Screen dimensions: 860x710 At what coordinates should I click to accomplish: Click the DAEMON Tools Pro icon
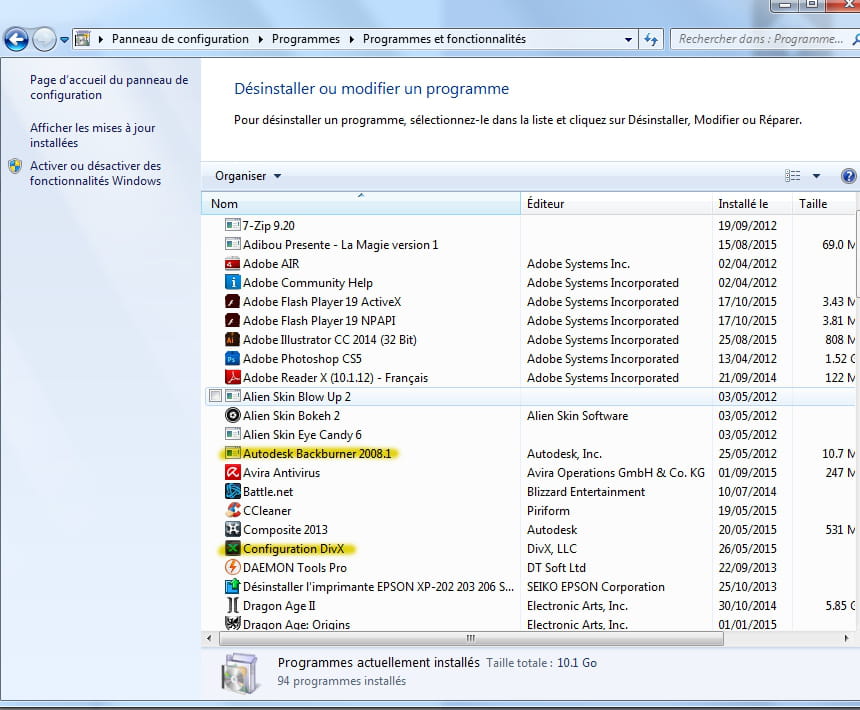(x=233, y=567)
